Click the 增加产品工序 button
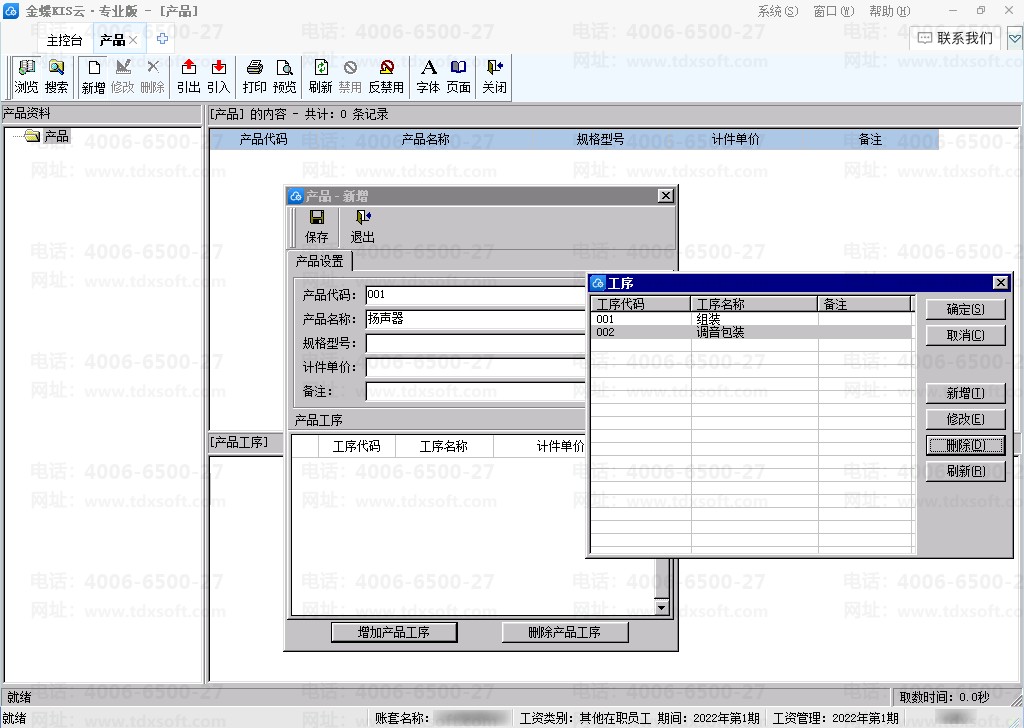 point(394,632)
